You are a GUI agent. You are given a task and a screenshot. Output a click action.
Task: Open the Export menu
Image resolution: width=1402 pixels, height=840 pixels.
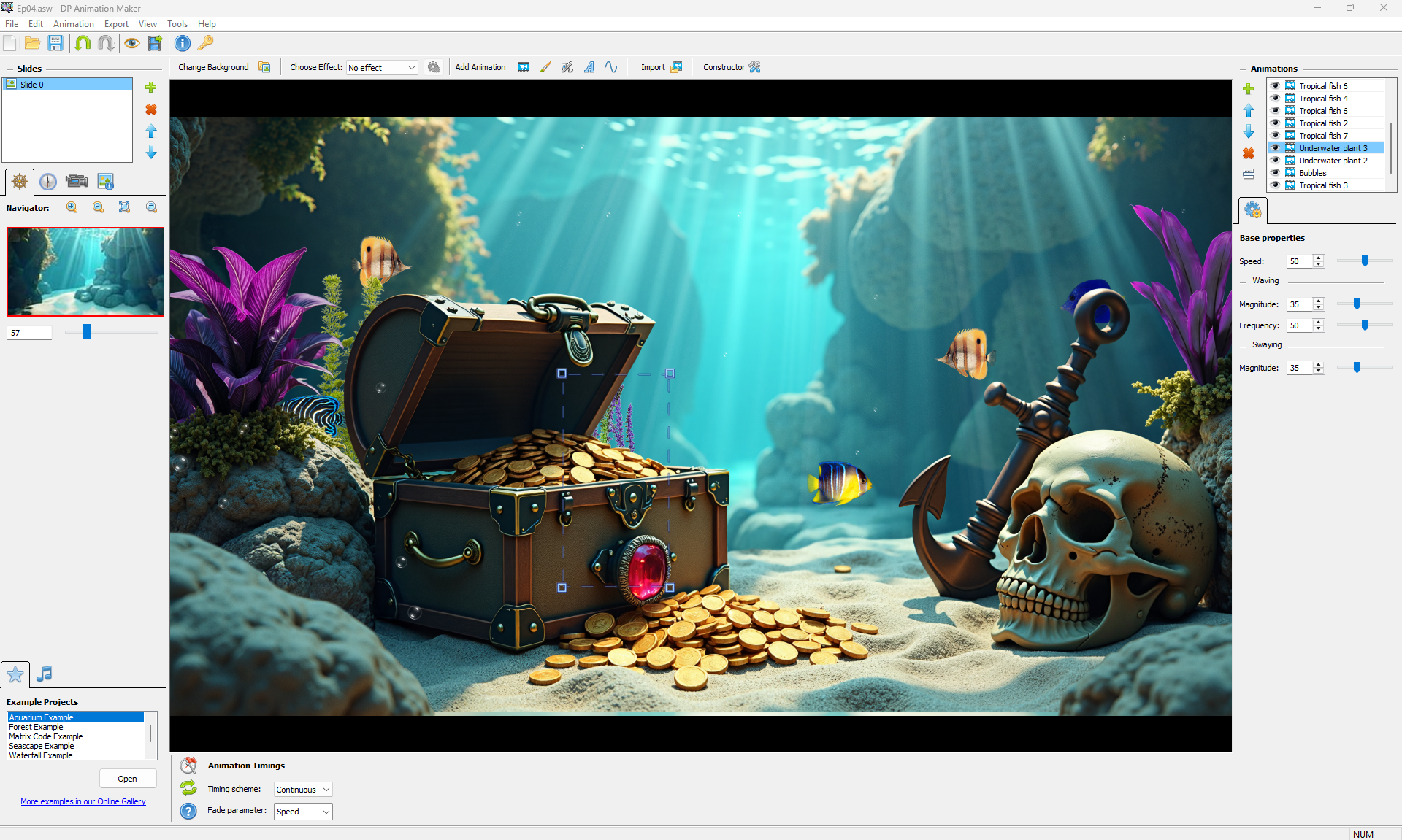116,24
